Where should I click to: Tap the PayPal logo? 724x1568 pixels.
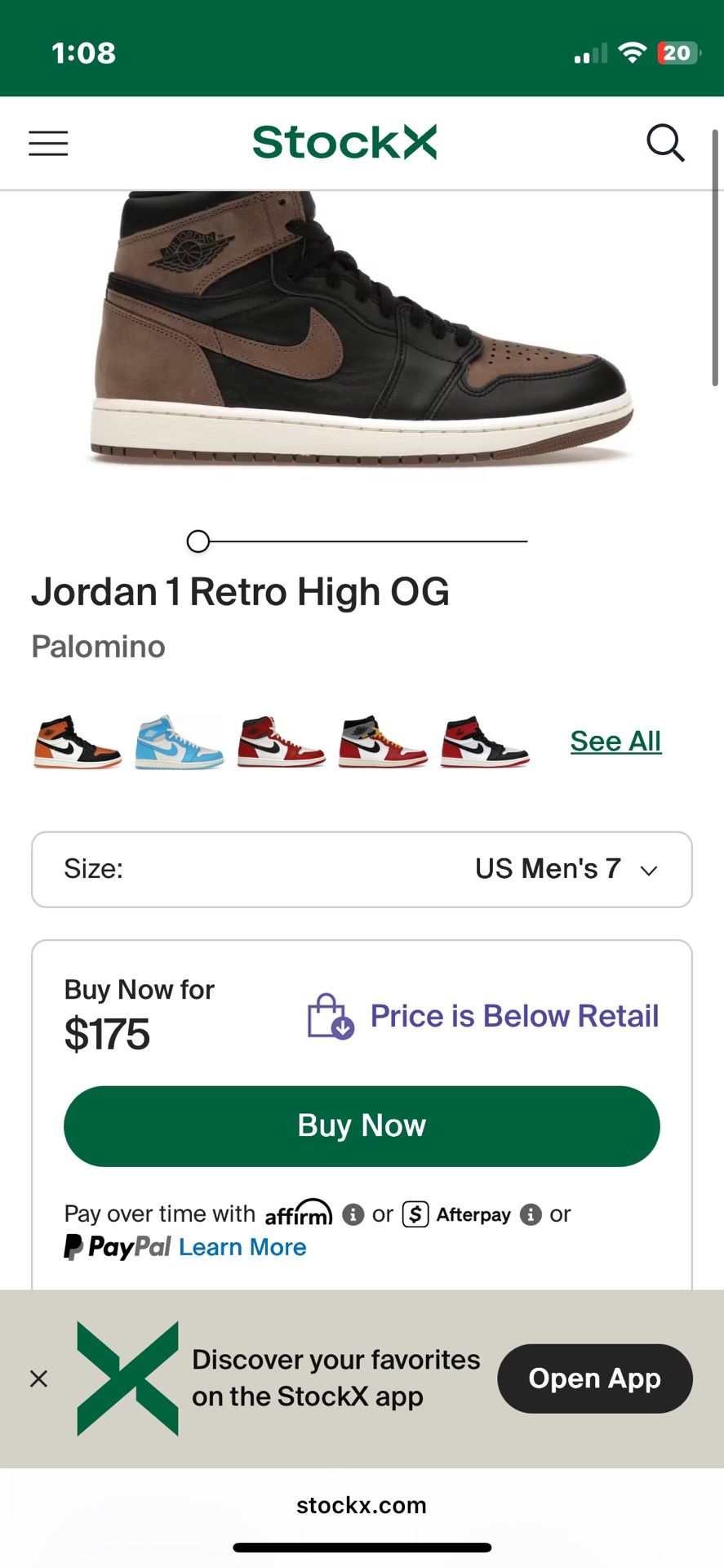click(x=118, y=1247)
